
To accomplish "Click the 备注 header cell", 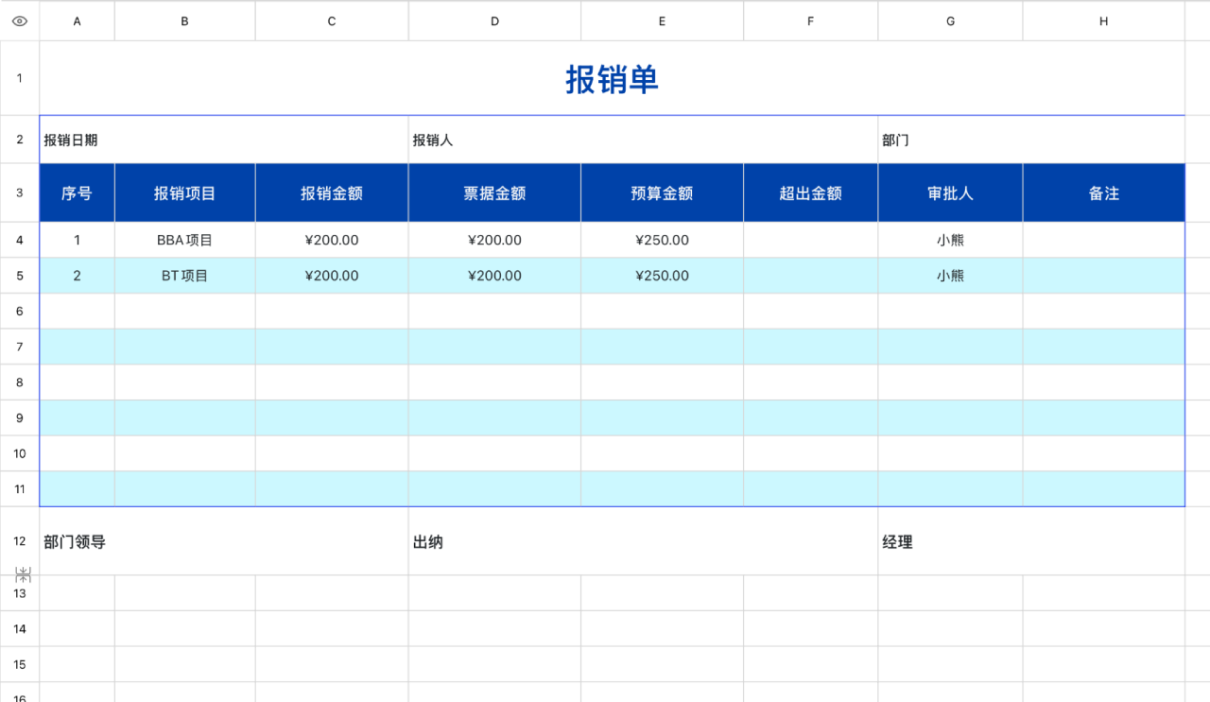I will pyautogui.click(x=1103, y=193).
